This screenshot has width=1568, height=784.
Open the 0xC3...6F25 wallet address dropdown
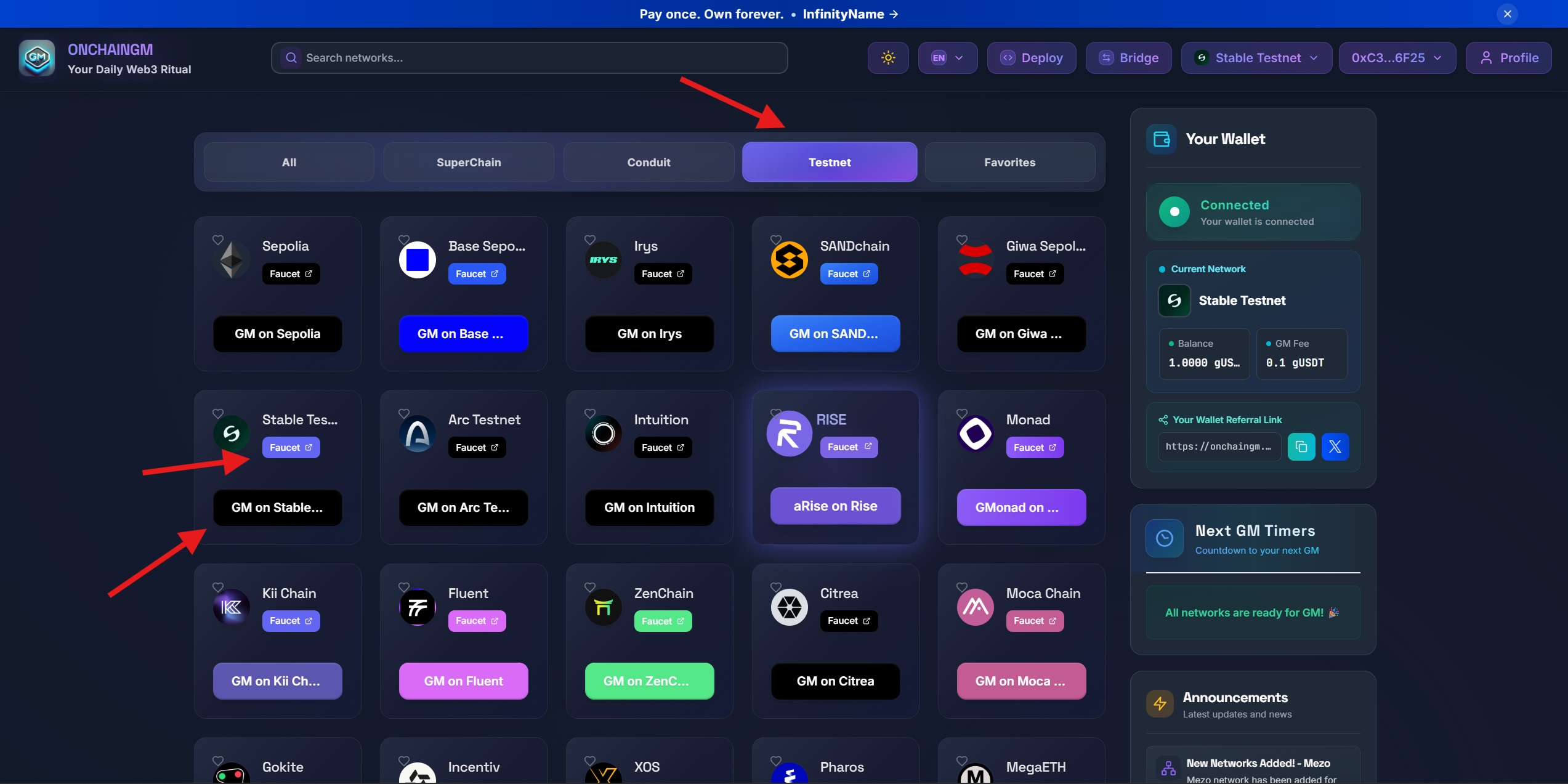click(1397, 58)
